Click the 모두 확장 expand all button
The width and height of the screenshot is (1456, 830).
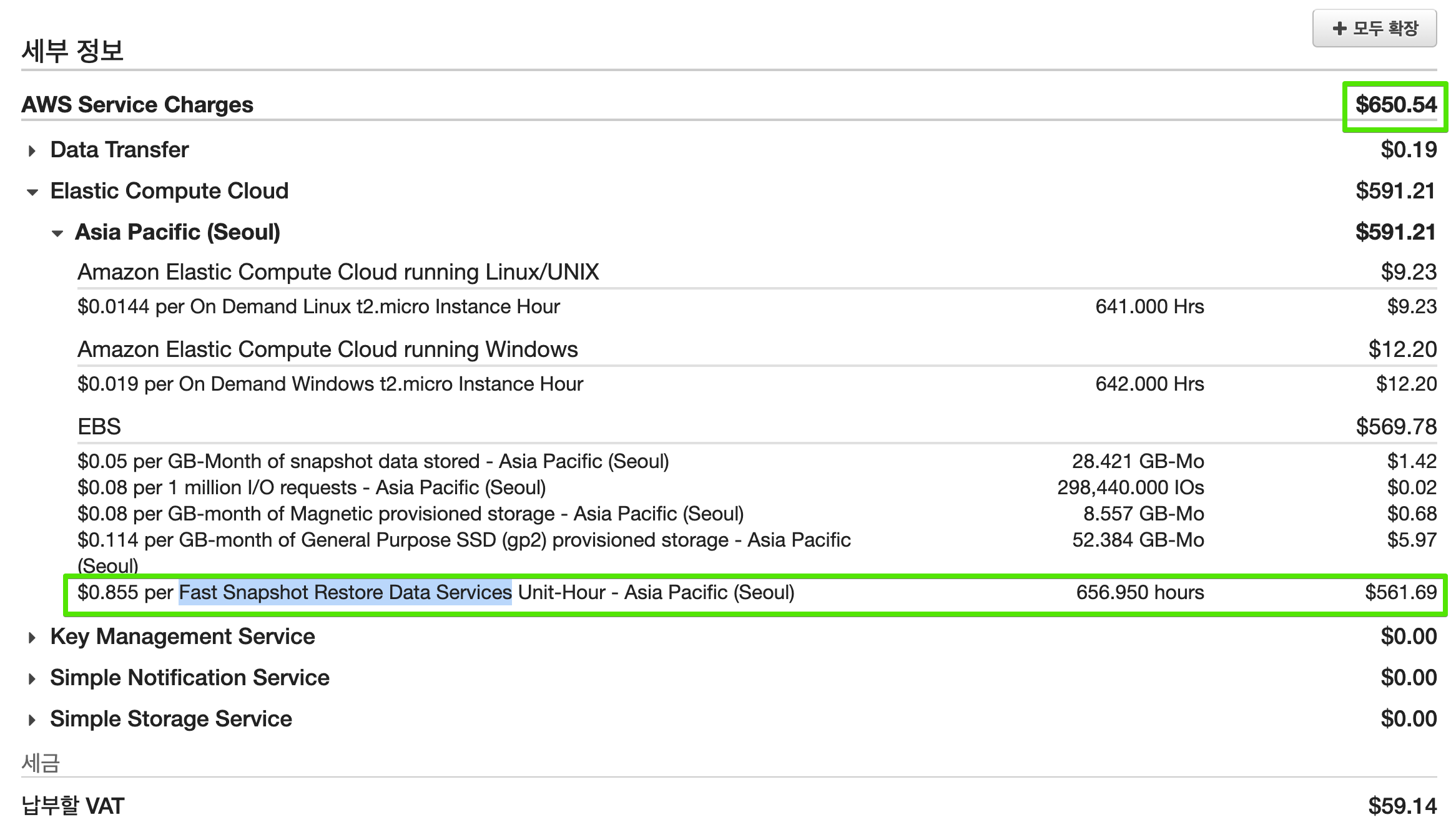(x=1374, y=28)
